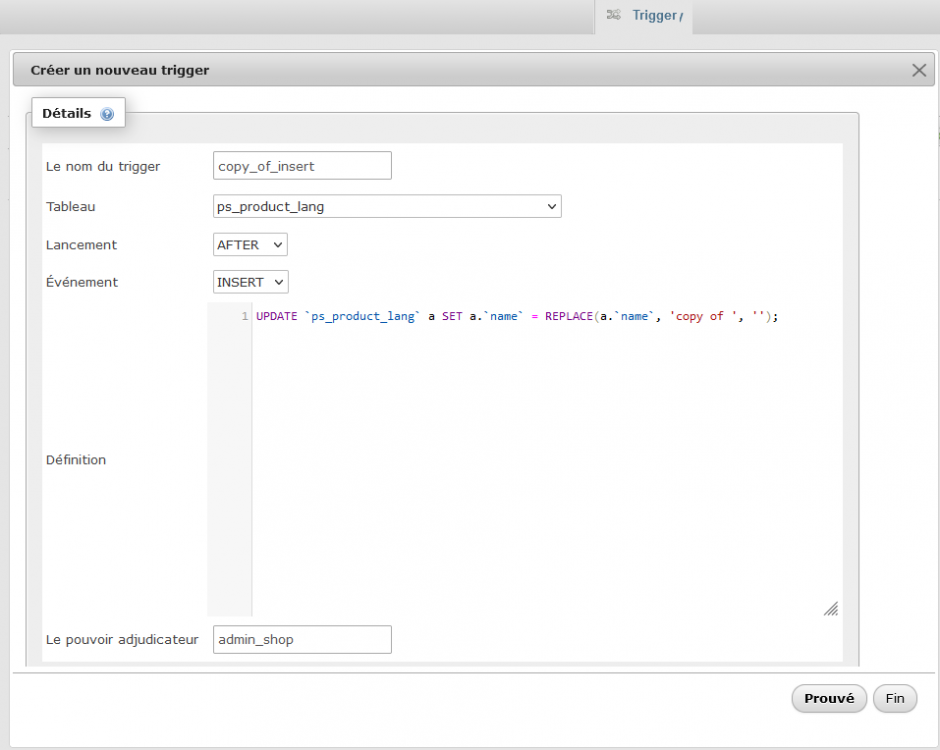
Task: Click the Le nom du trigger label
Action: pyautogui.click(x=103, y=166)
